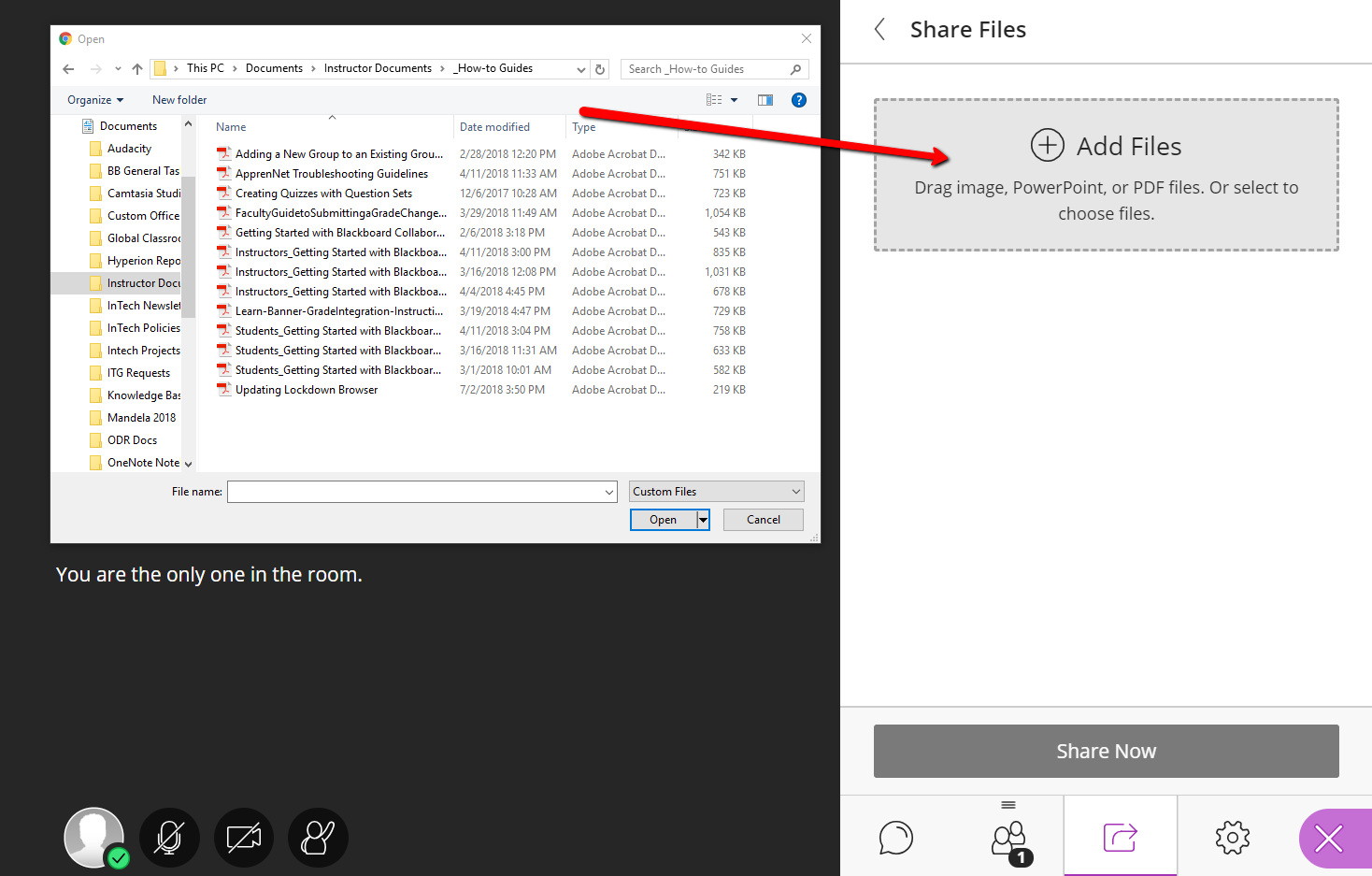This screenshot has height=876, width=1372.
Task: Click Cancel in the Open dialog
Action: pos(764,520)
